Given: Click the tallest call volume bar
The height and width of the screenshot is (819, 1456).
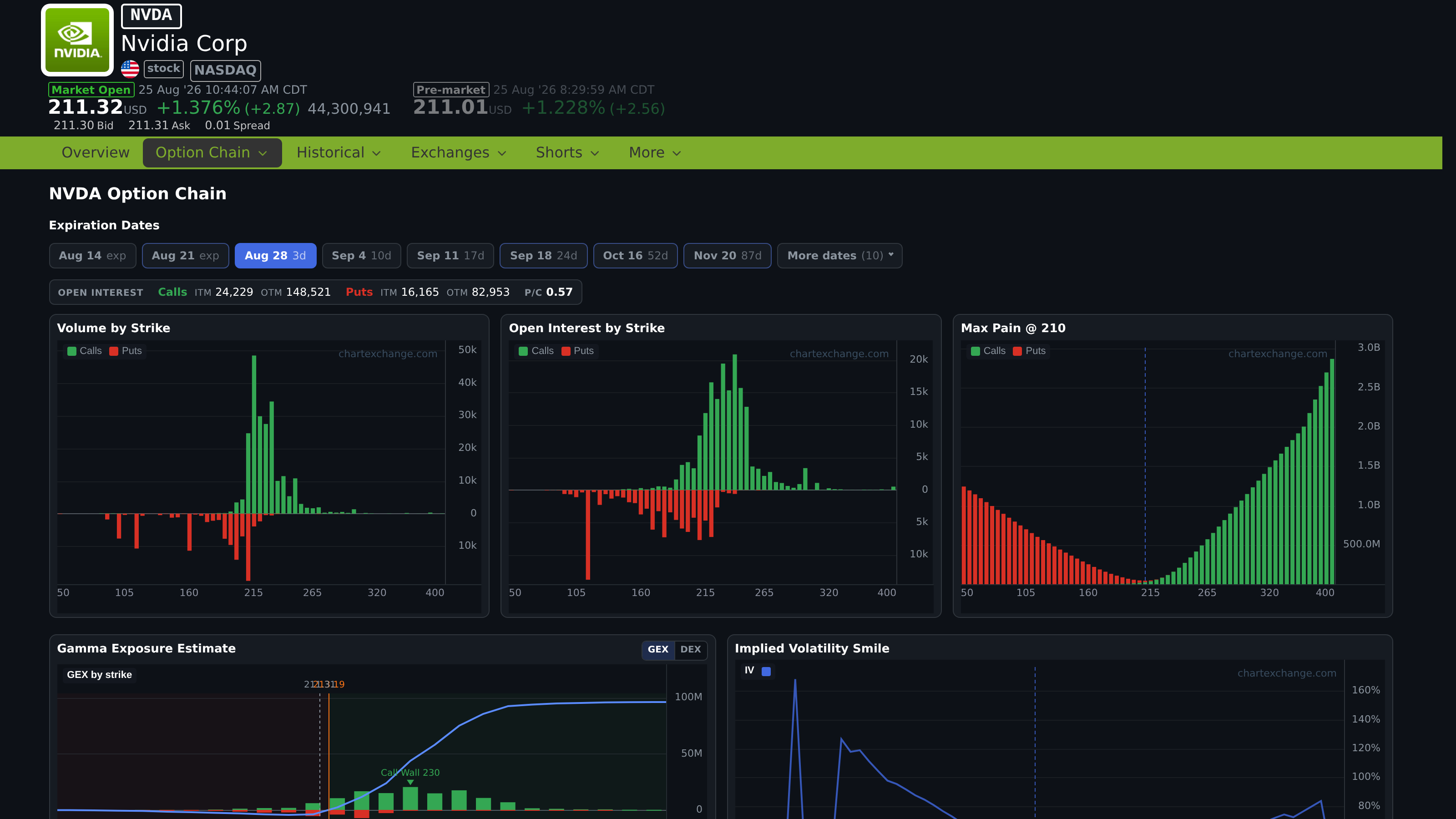Looking at the screenshot, I should click(x=254, y=434).
